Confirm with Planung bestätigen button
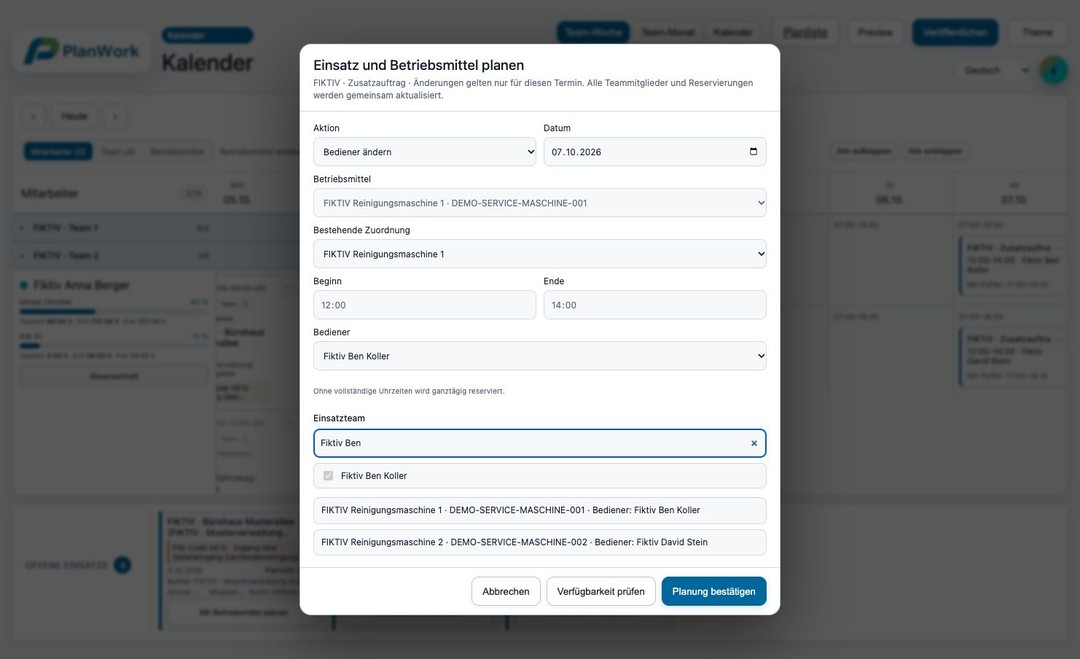The height and width of the screenshot is (659, 1080). pos(714,592)
